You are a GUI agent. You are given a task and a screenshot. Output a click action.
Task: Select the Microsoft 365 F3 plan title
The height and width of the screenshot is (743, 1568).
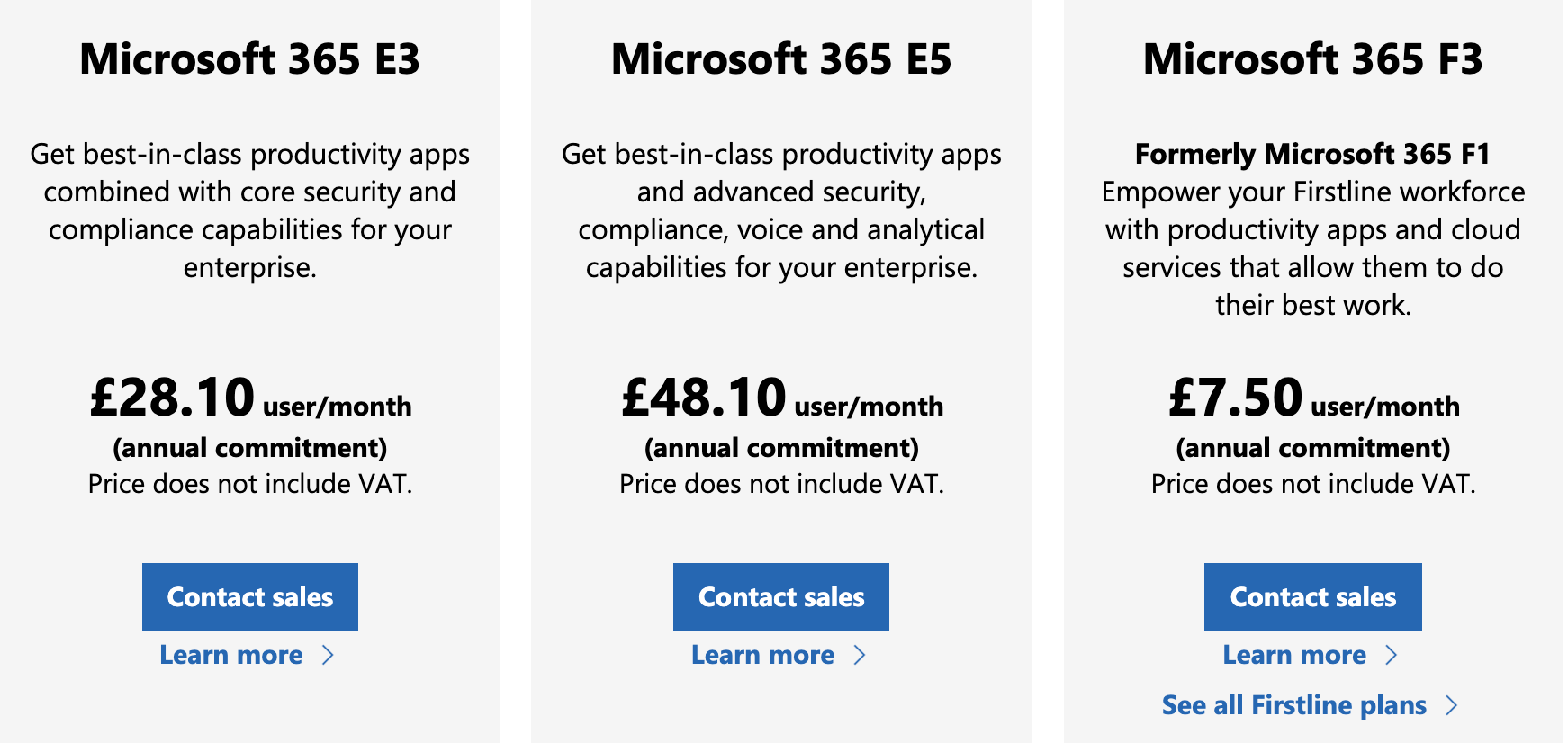click(x=1312, y=59)
